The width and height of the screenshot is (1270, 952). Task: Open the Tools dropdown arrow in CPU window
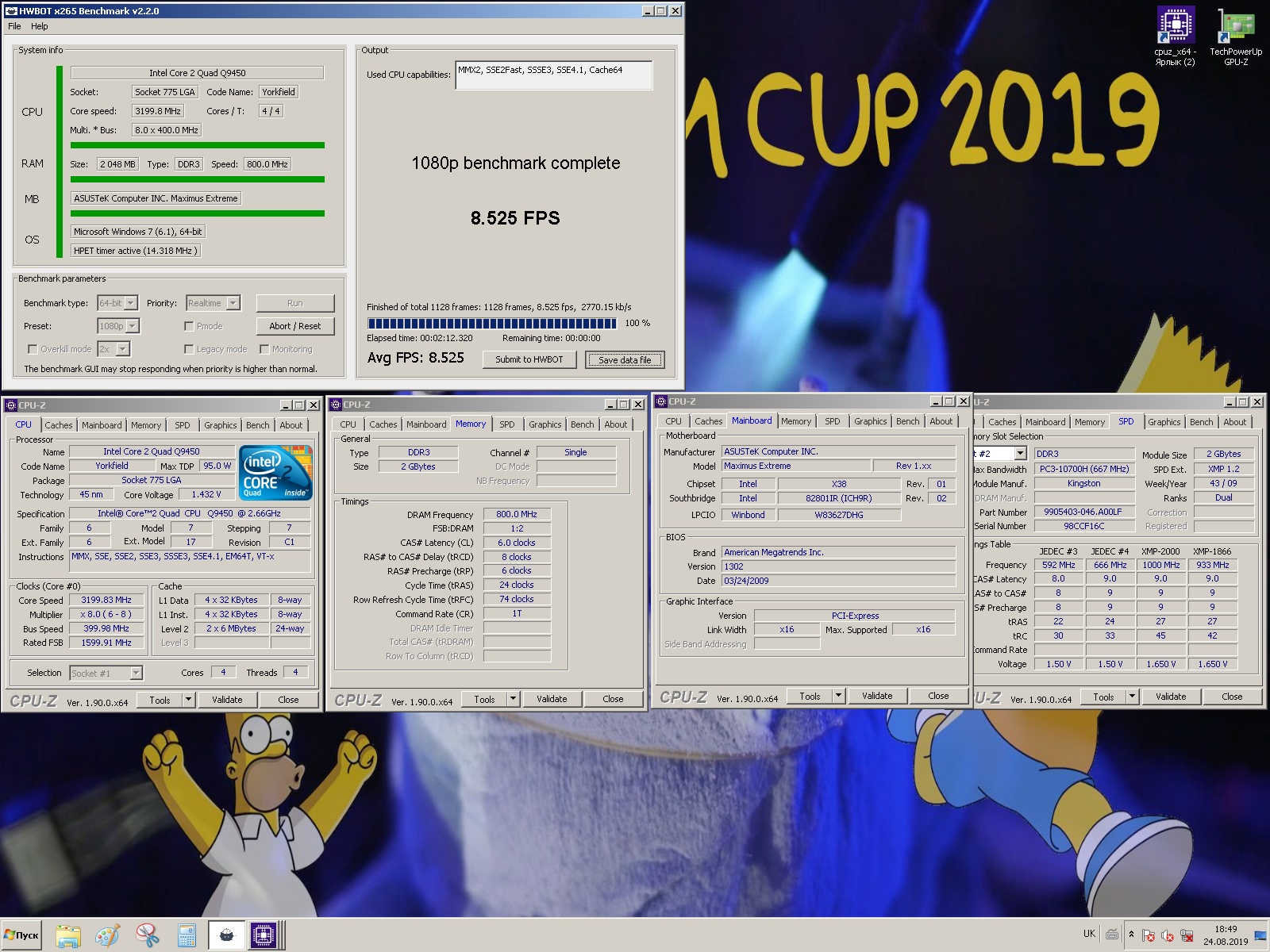pos(188,700)
